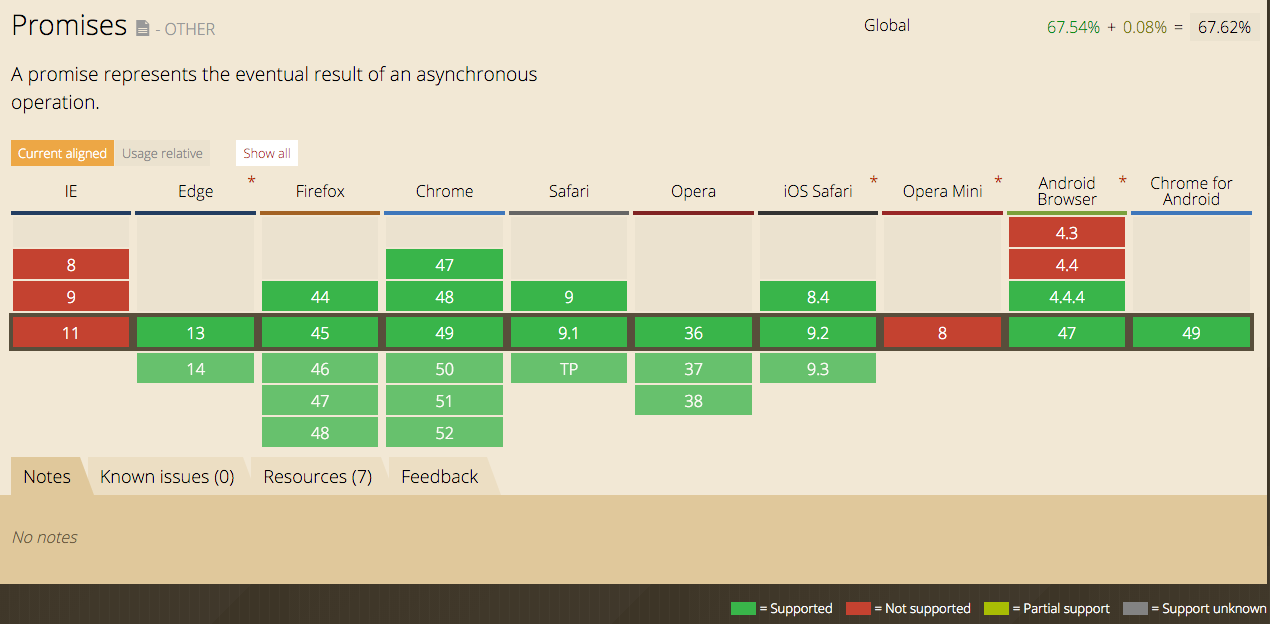
Task: Click Firefox version 46 cell
Action: pos(320,369)
